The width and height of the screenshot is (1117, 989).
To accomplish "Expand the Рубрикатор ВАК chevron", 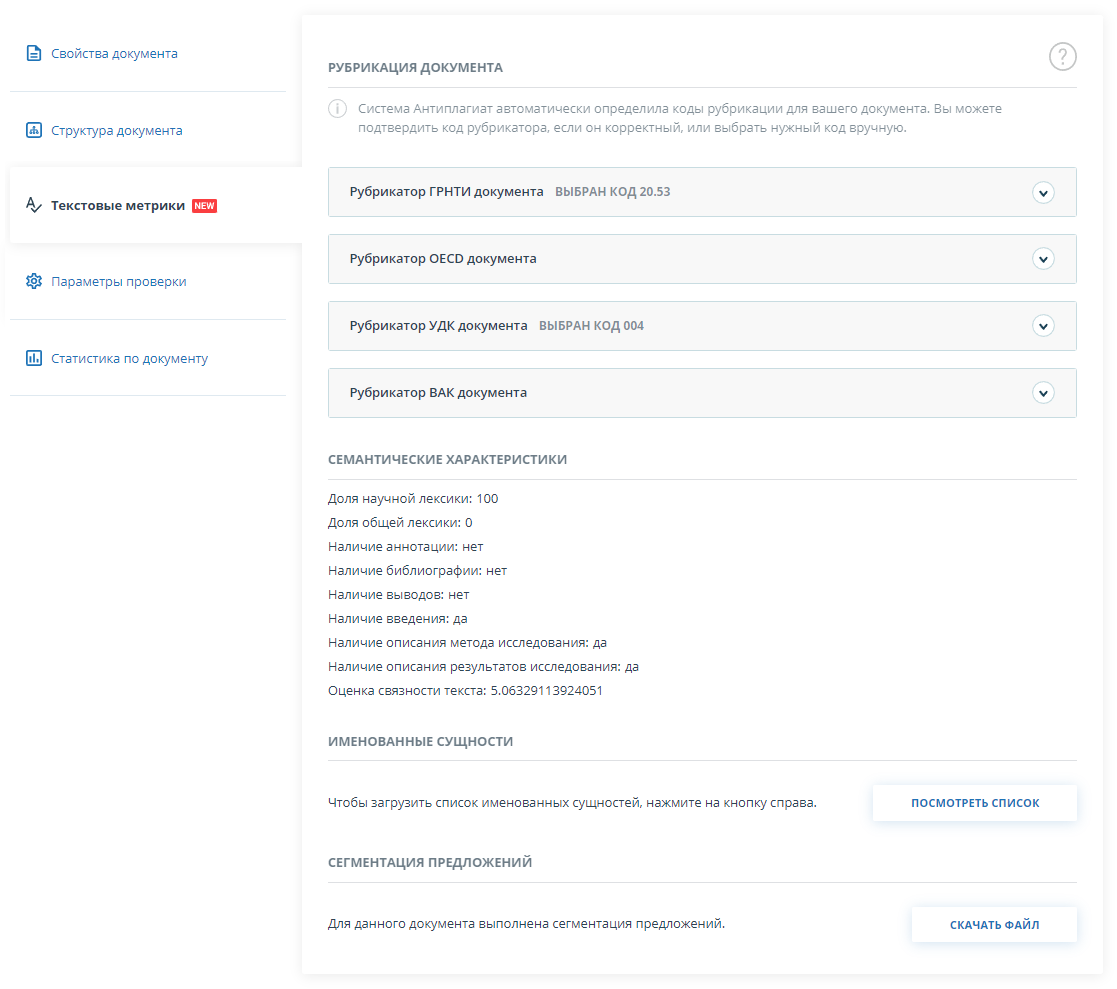I will [x=1043, y=393].
